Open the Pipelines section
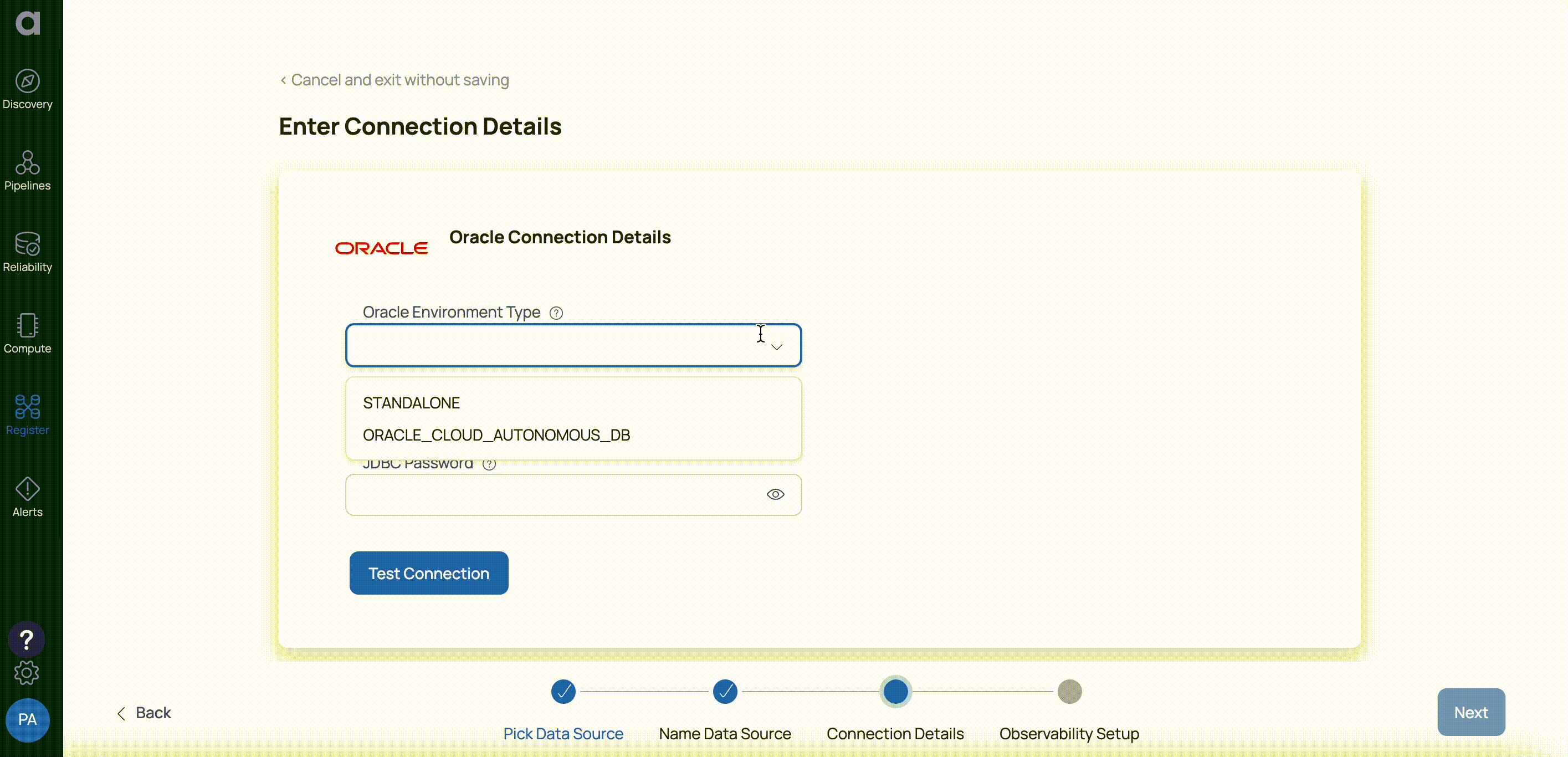 27,171
